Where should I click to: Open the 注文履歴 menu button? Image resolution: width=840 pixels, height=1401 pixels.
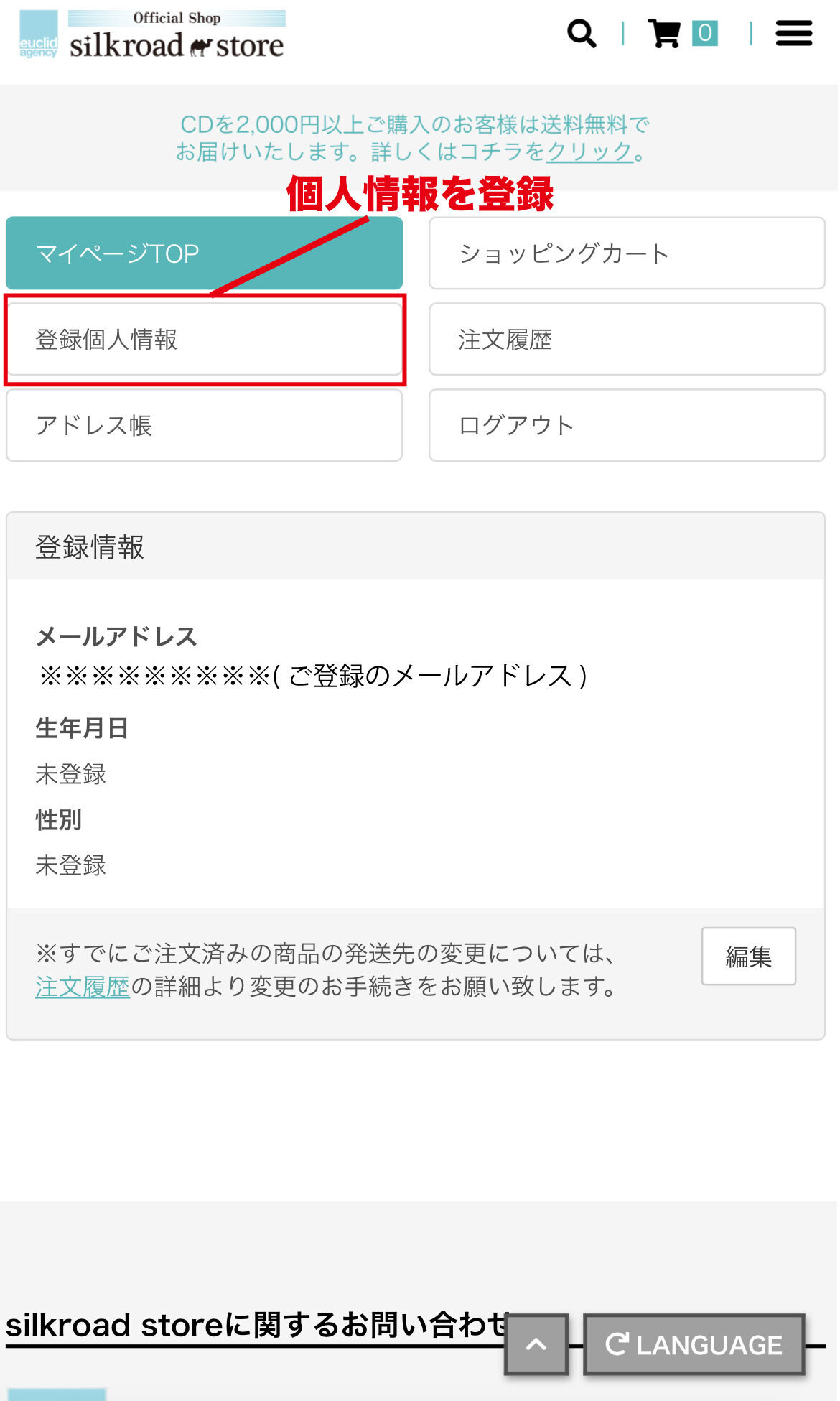tap(627, 339)
